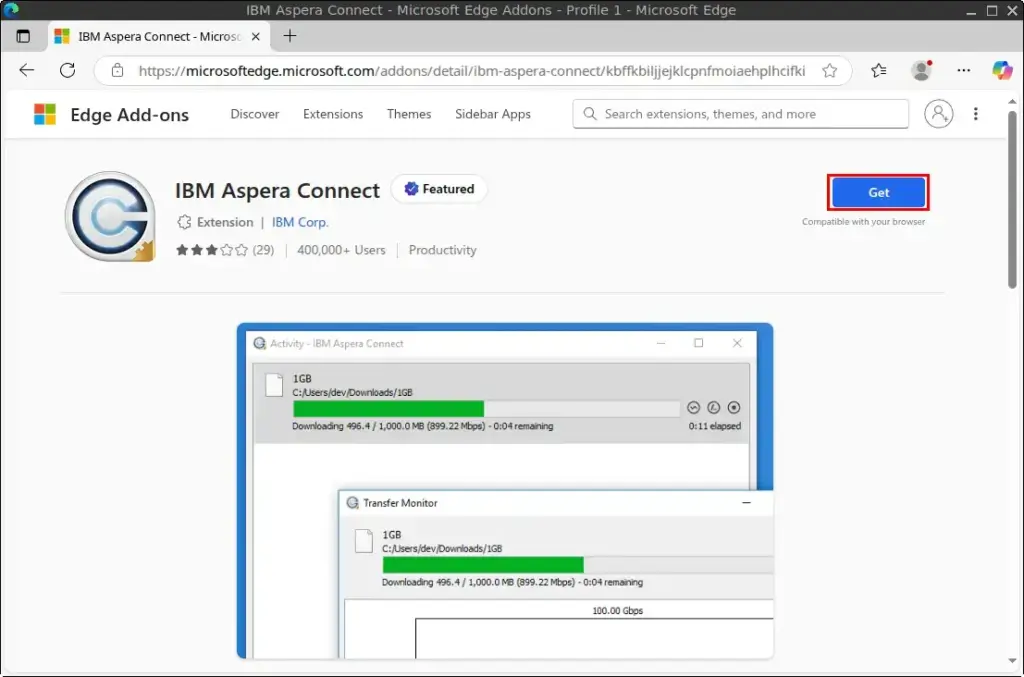The height and width of the screenshot is (677, 1024).
Task: Open the Edge Add-ons sign-in profile icon
Action: click(938, 114)
